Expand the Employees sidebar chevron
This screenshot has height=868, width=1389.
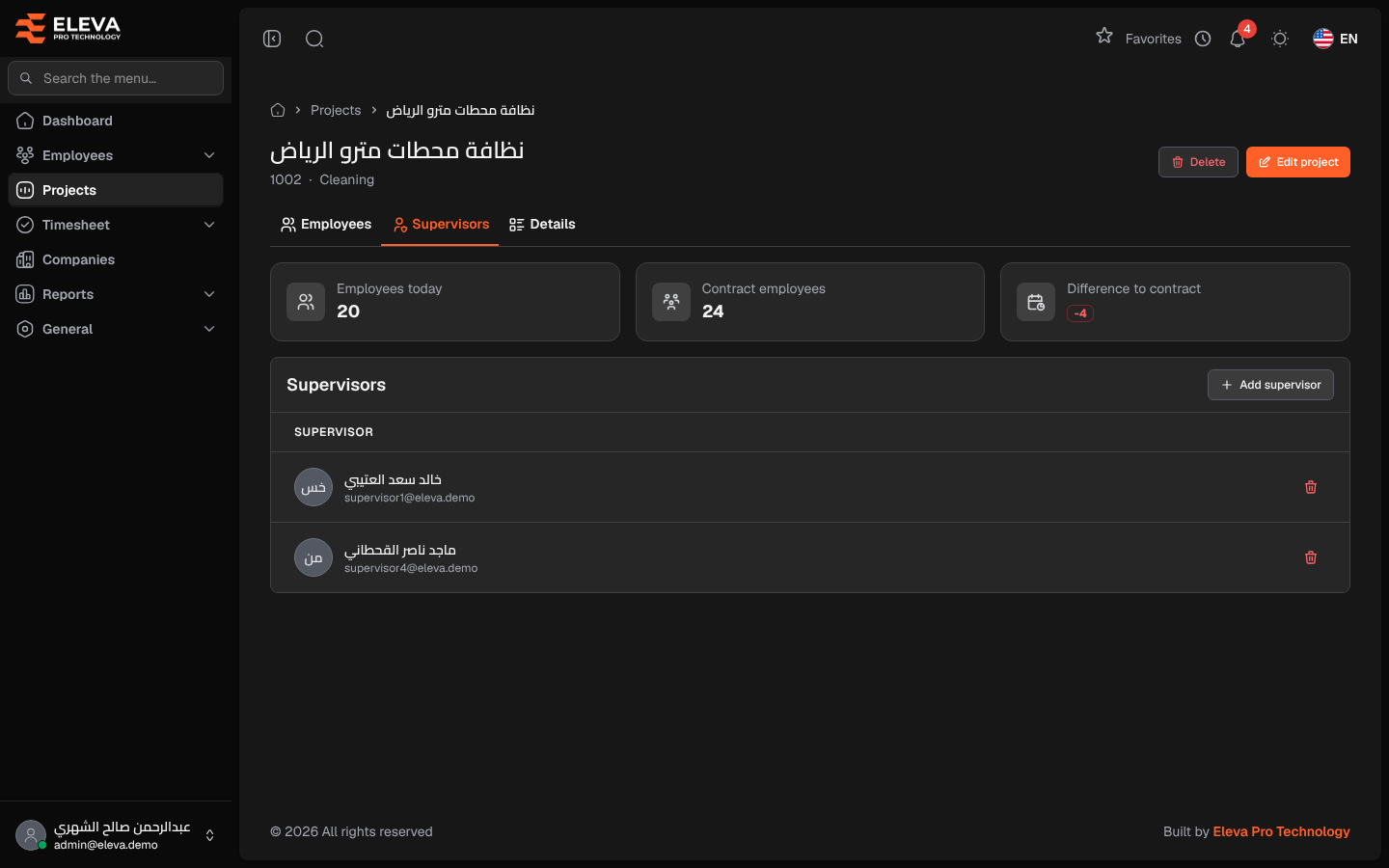(x=209, y=155)
